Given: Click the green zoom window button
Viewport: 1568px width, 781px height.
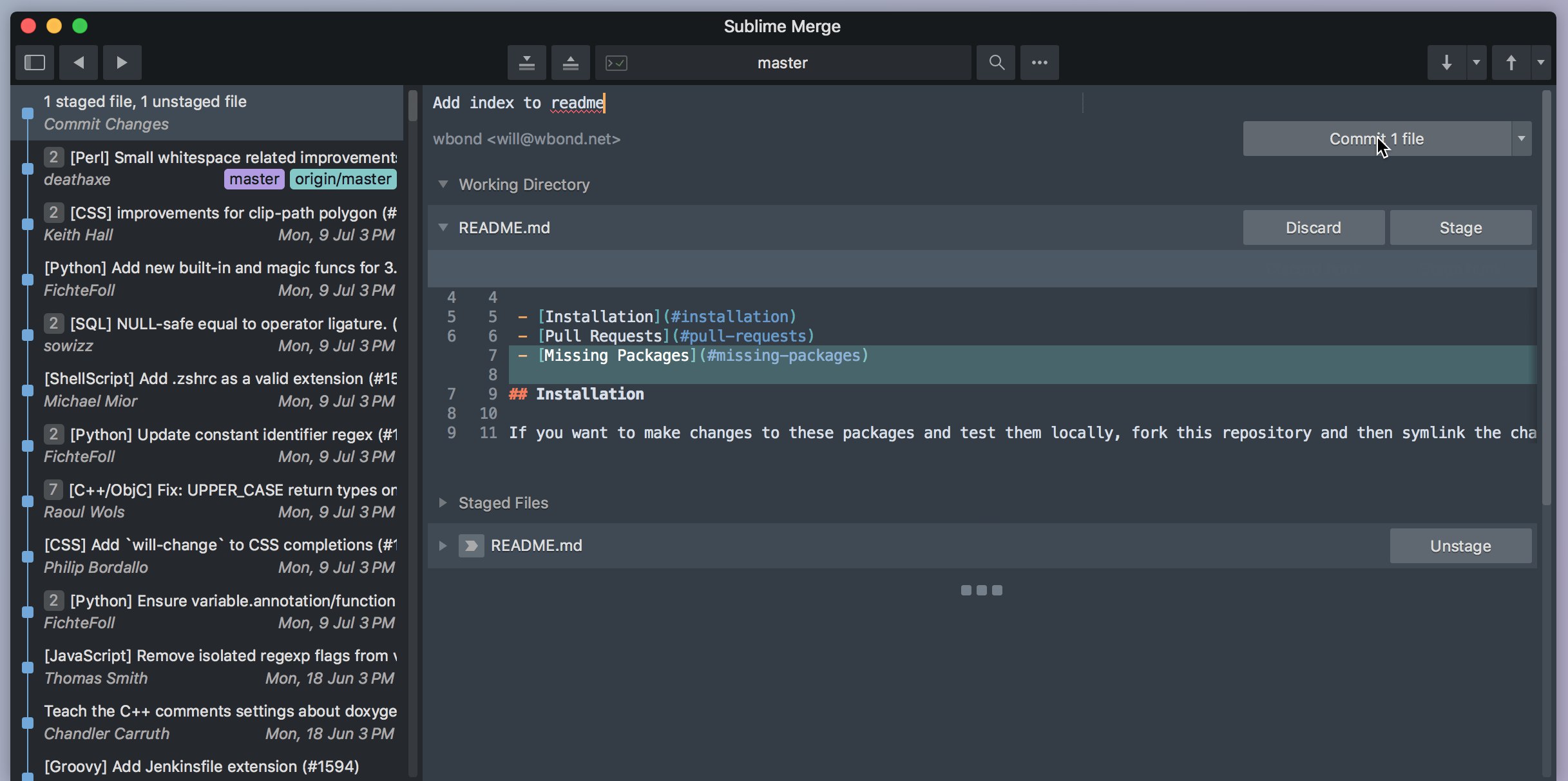Looking at the screenshot, I should click(80, 26).
